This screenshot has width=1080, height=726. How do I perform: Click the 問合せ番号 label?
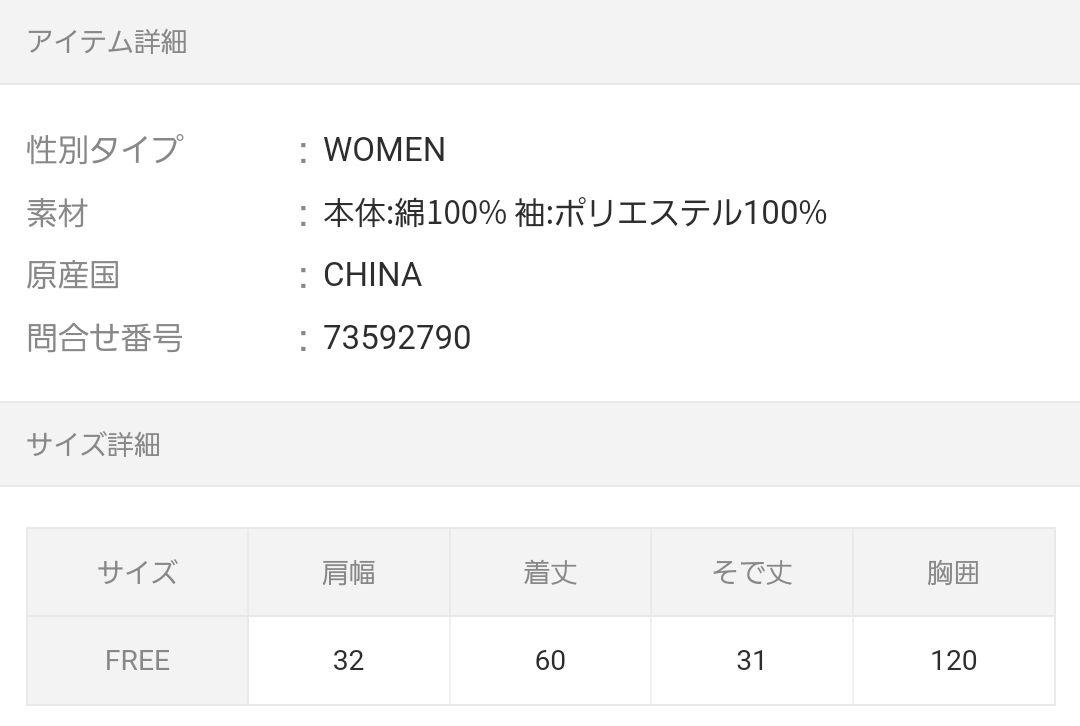pos(105,338)
